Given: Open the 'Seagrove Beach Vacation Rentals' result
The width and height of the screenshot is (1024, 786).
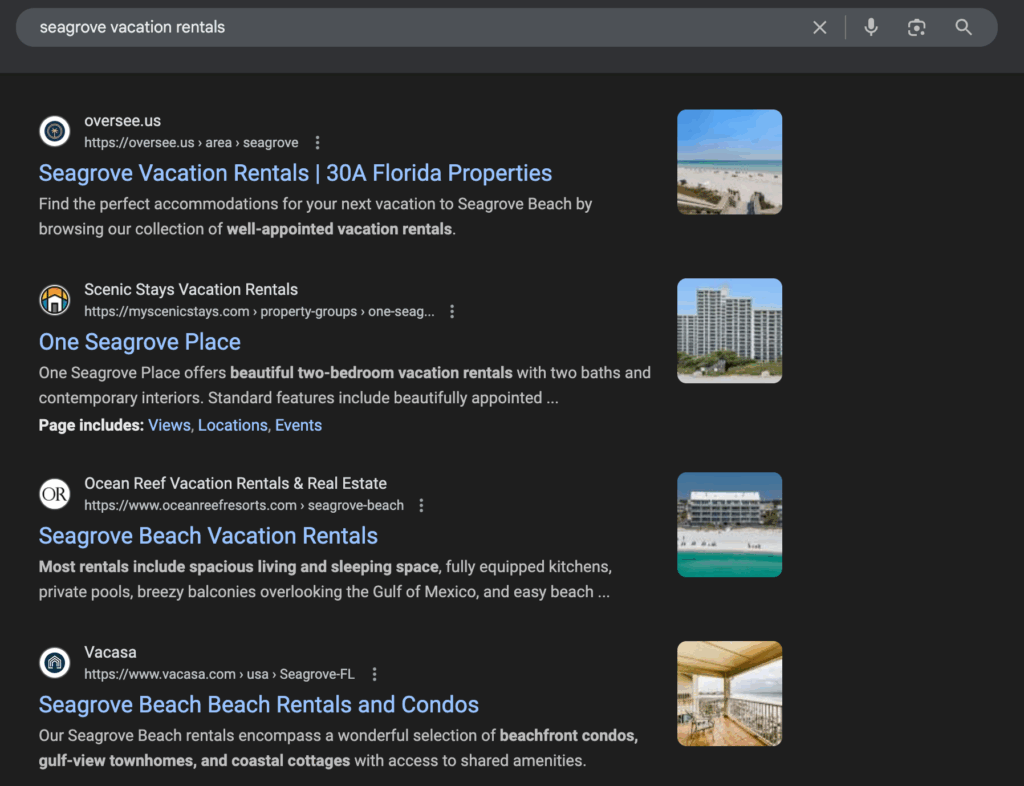Looking at the screenshot, I should 208,536.
